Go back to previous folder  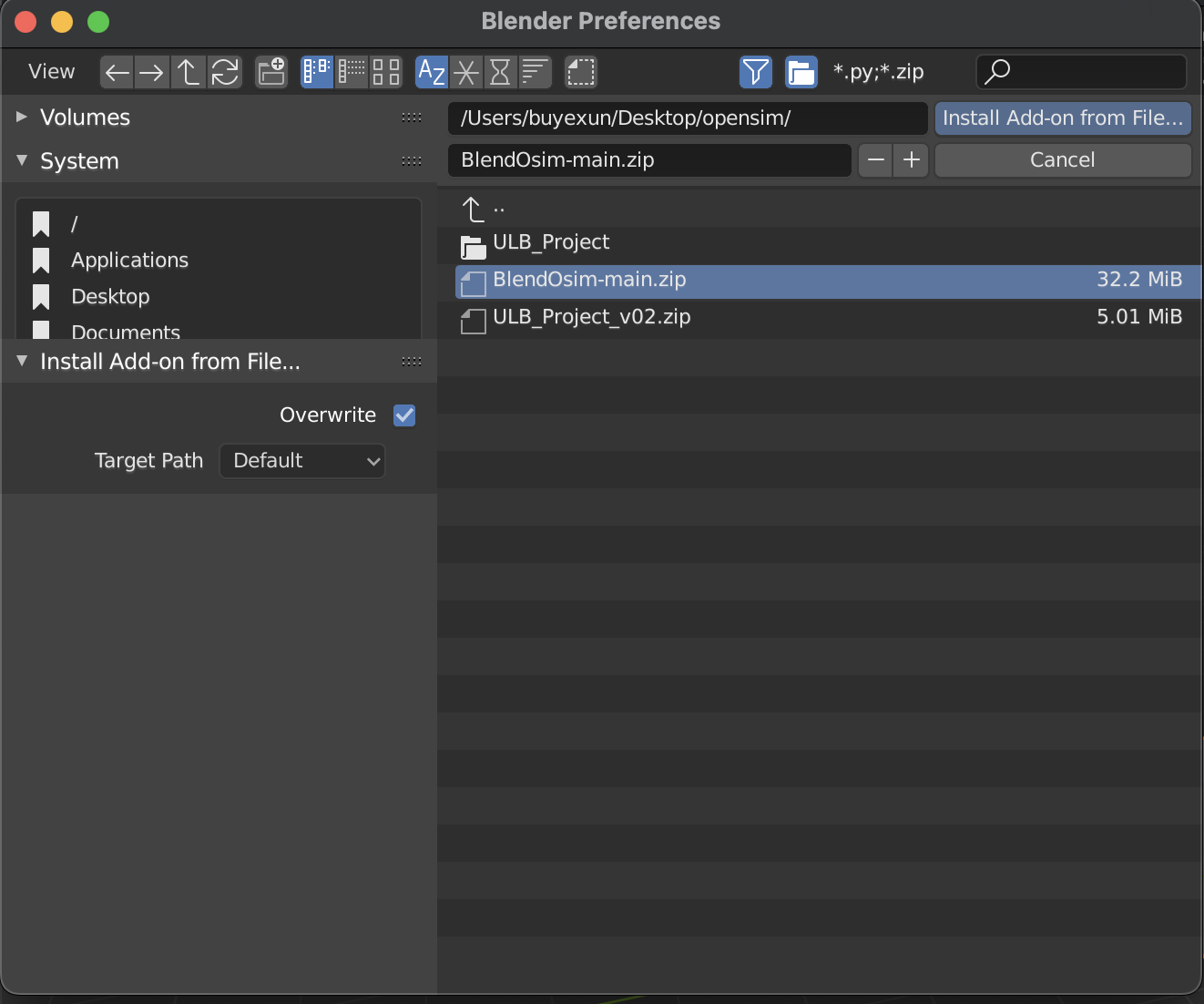(x=117, y=72)
